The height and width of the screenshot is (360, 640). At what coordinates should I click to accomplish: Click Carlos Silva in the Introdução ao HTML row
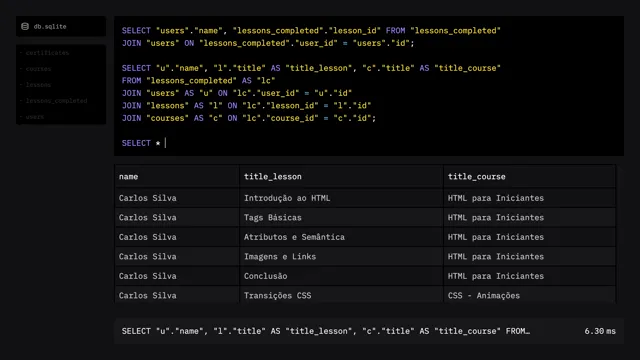click(x=177, y=198)
